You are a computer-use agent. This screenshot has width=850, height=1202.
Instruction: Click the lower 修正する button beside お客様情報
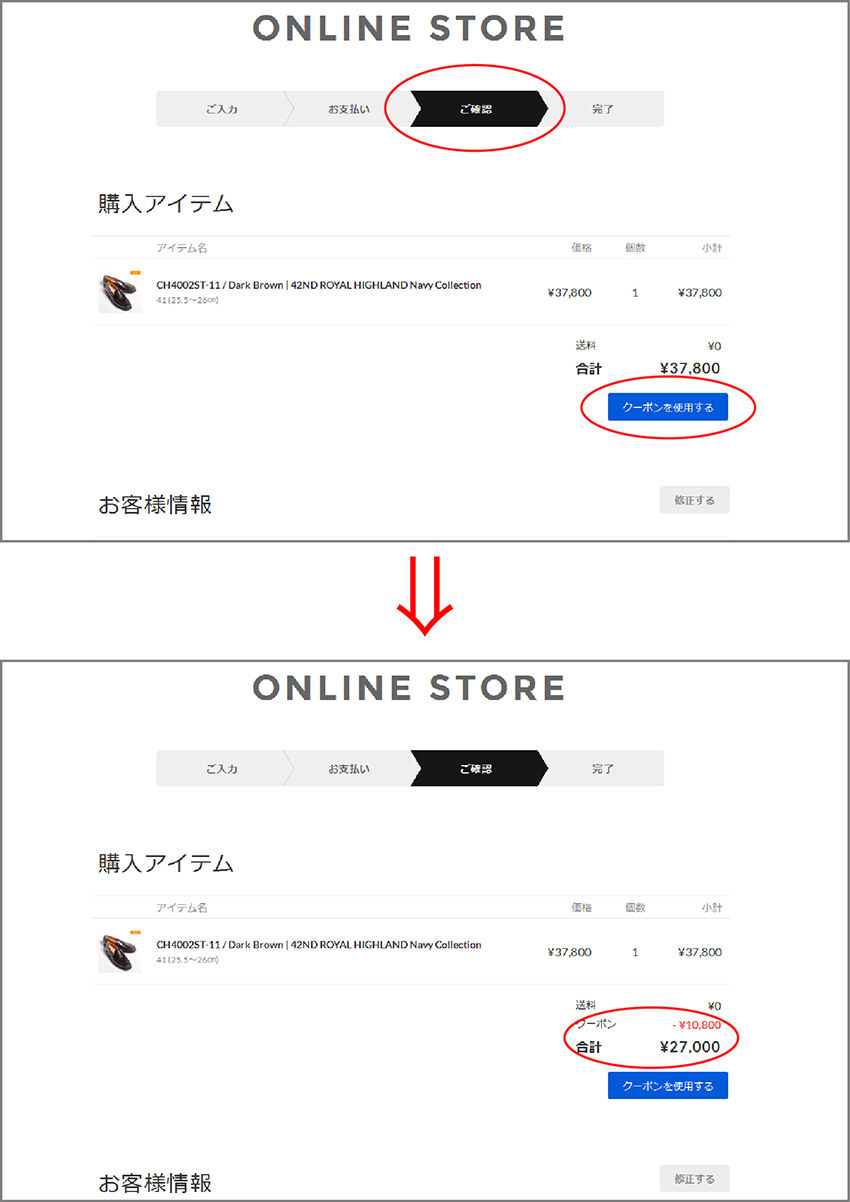tap(694, 1179)
